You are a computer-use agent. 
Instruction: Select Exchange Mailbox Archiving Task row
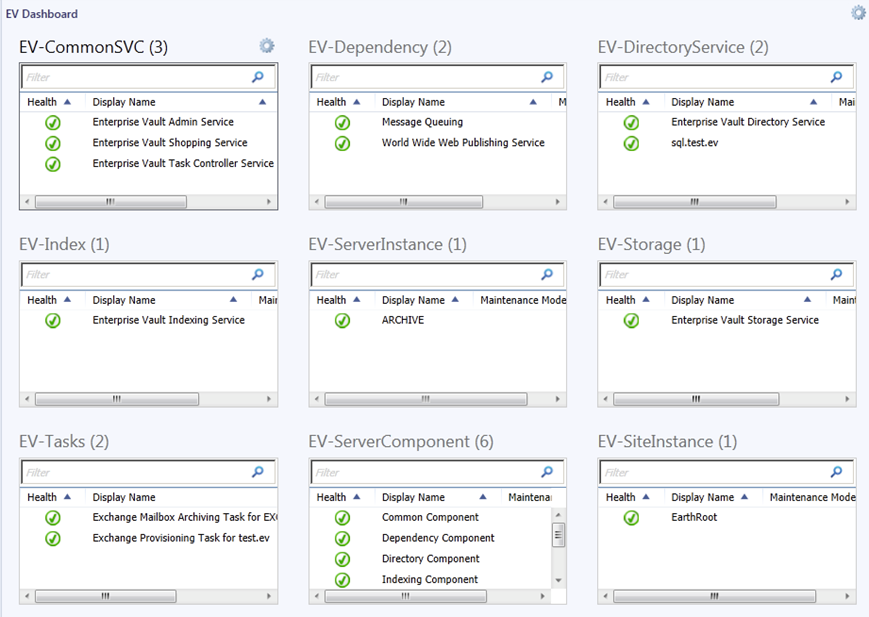point(149,517)
